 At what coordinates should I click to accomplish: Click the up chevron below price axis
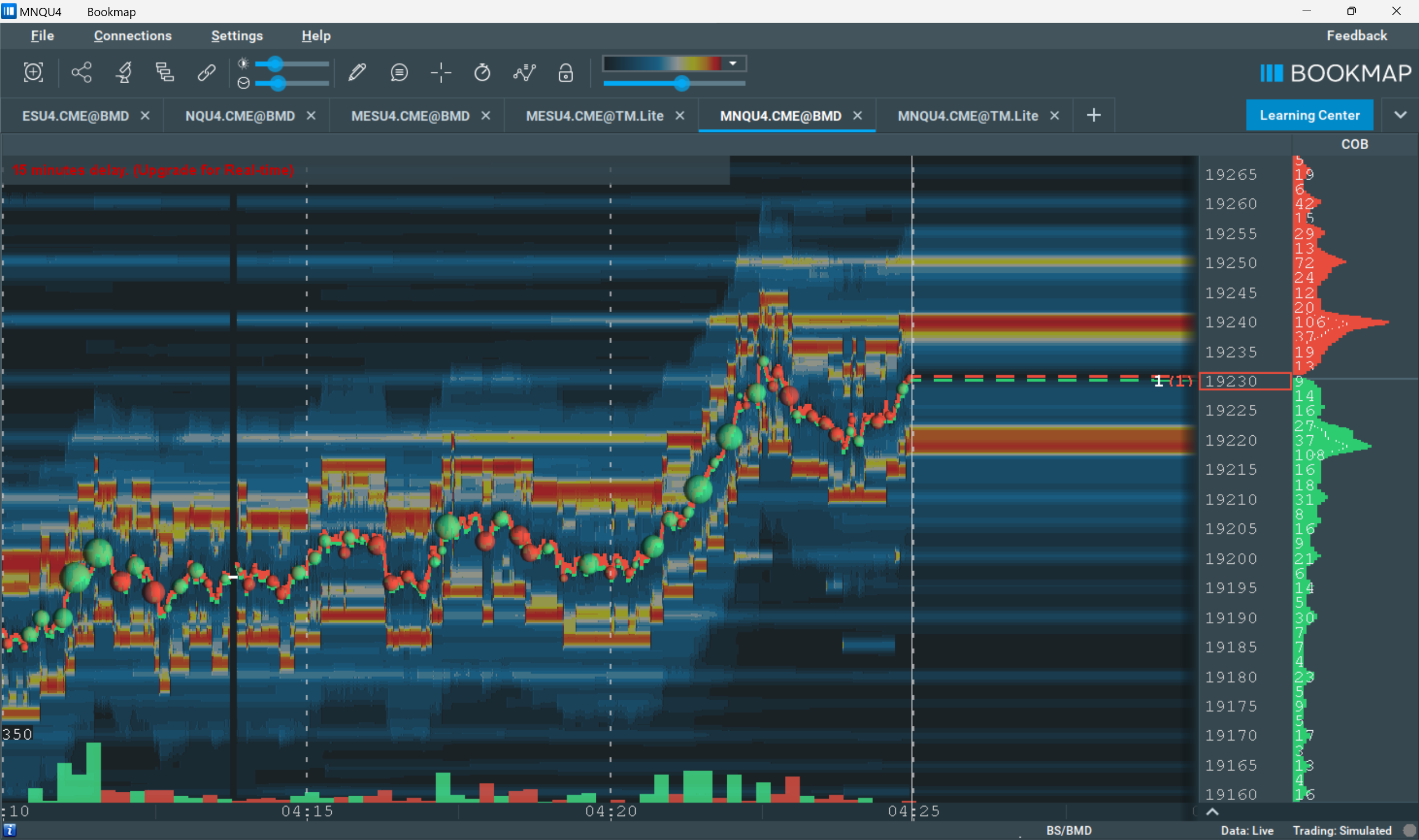tap(1212, 811)
